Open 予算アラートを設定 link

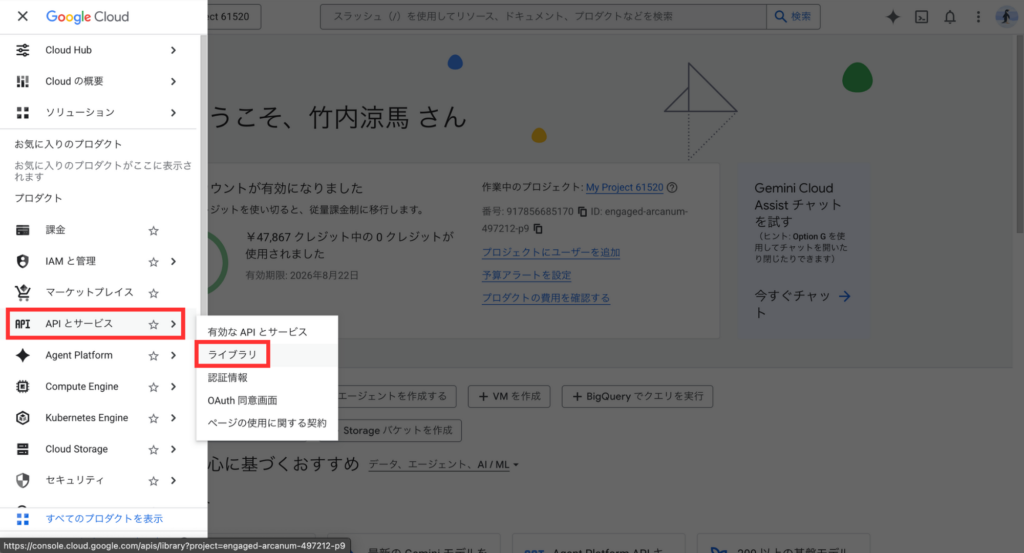(x=526, y=276)
